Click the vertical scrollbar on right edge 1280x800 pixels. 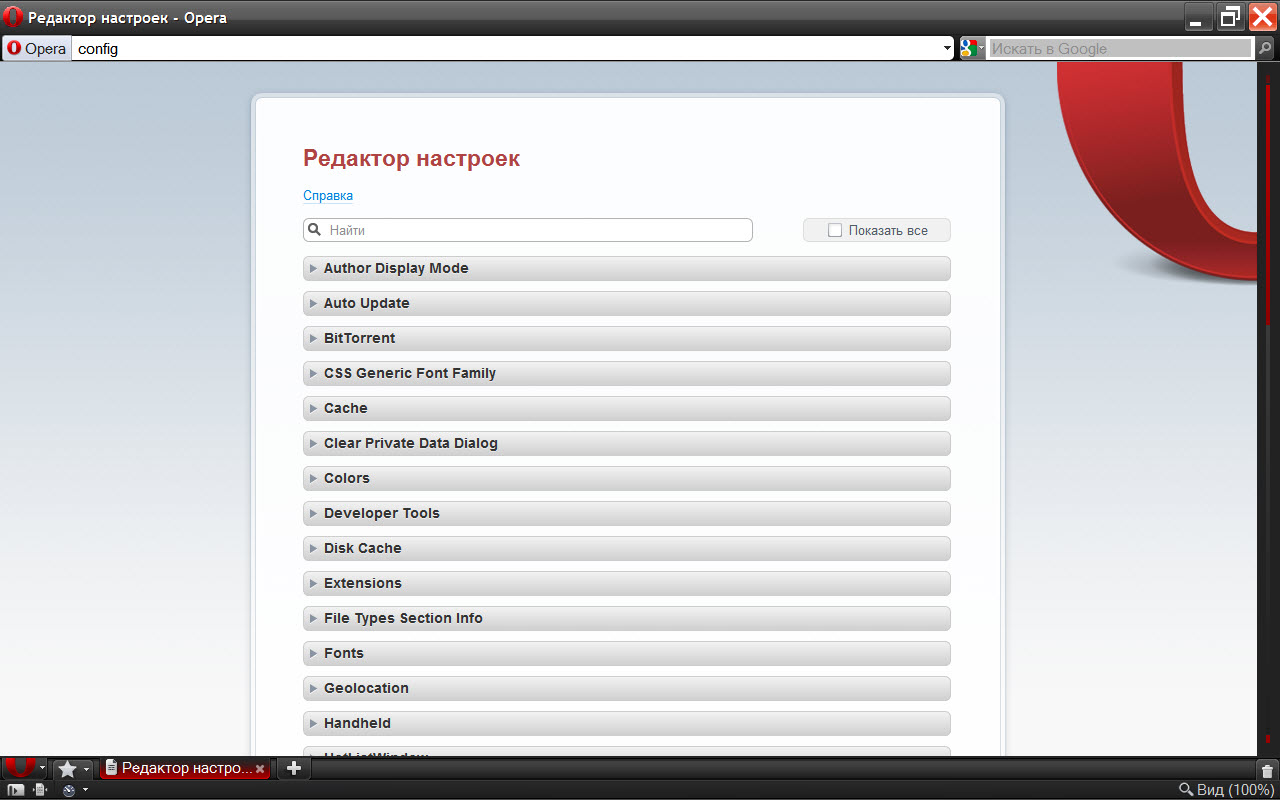(1267, 409)
